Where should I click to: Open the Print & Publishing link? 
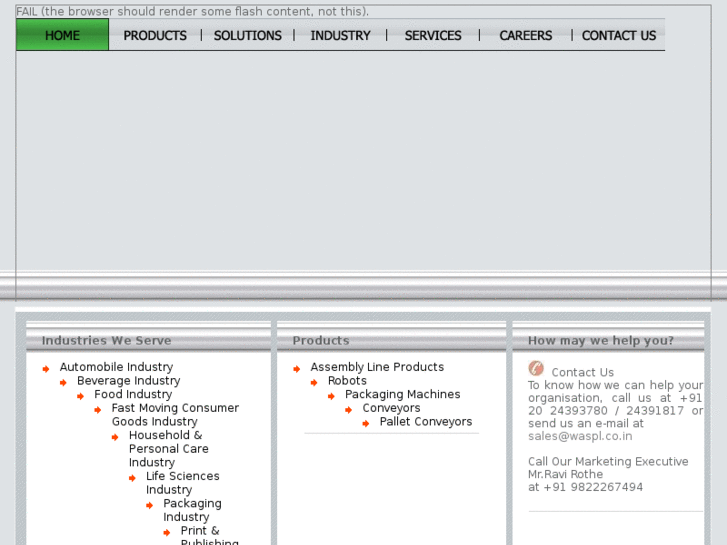click(x=210, y=537)
